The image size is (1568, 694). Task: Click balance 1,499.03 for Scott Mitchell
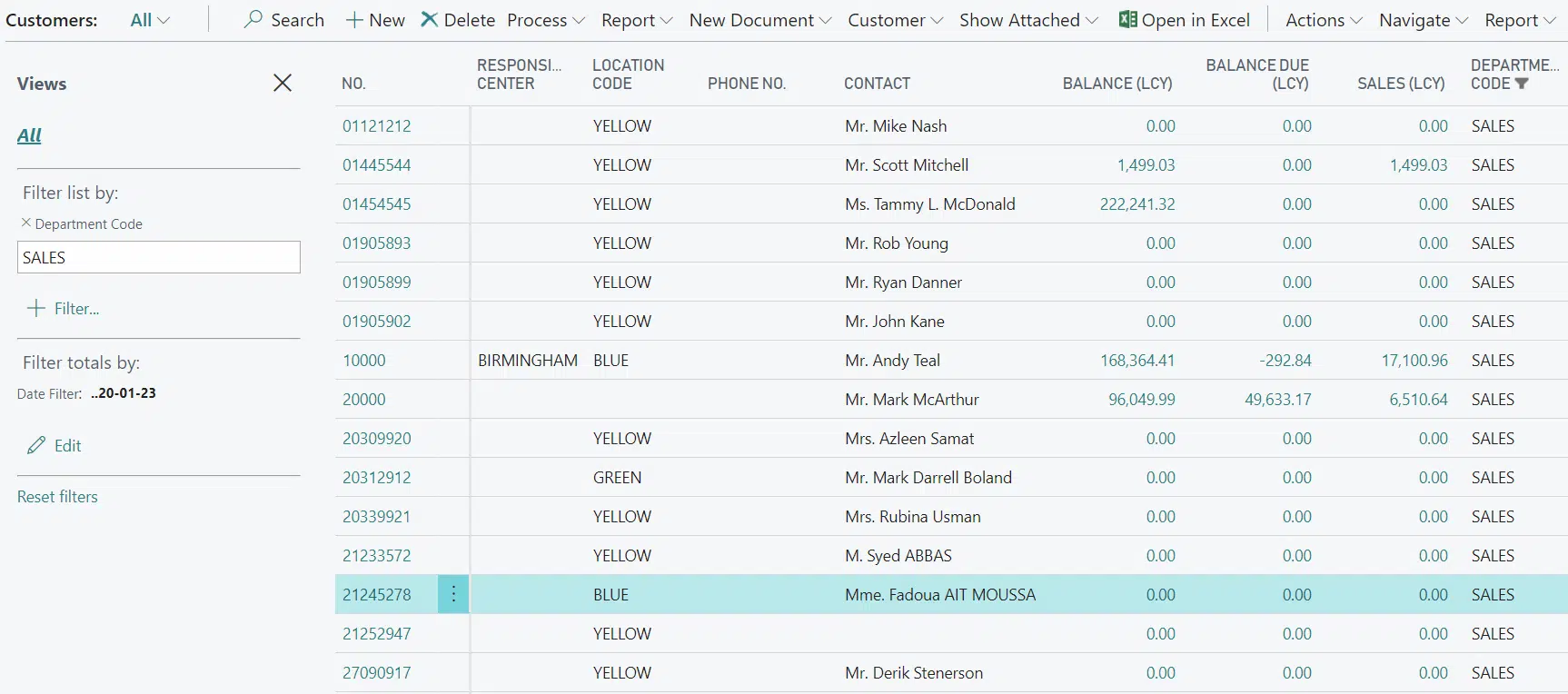point(1146,165)
